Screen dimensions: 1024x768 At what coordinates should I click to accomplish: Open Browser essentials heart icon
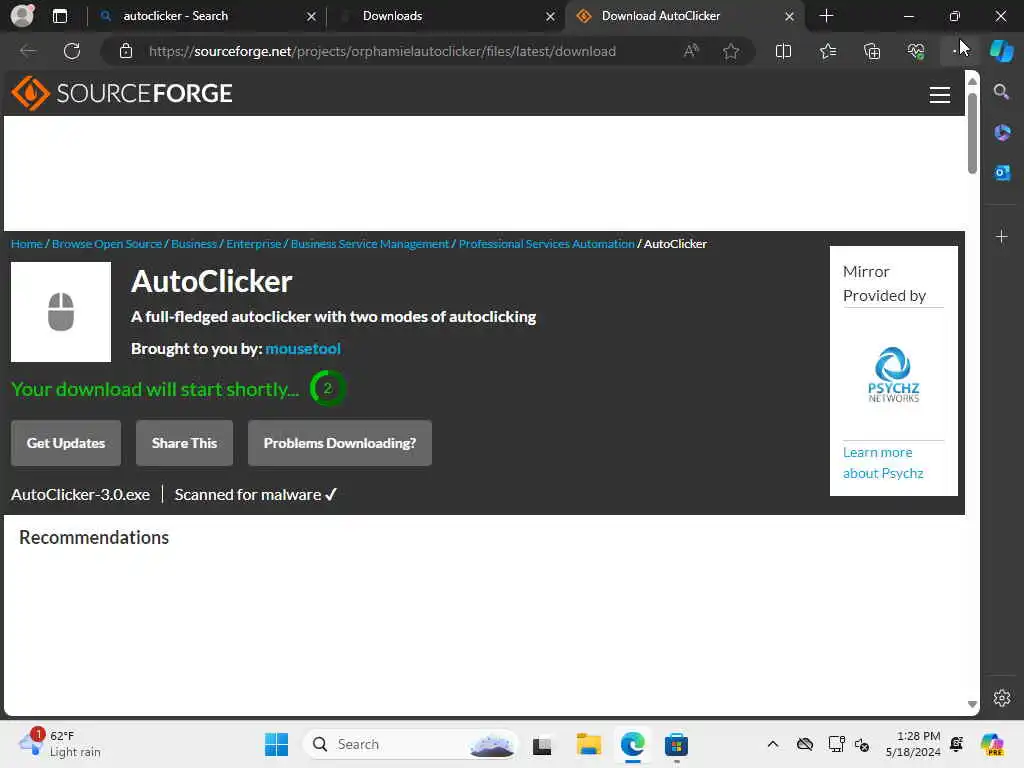pyautogui.click(x=916, y=51)
